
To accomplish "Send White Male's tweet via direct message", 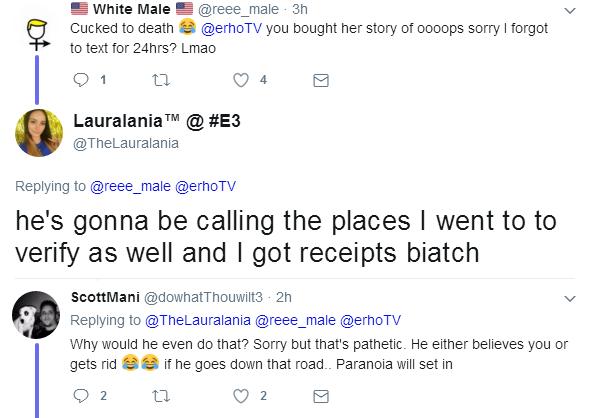I will pos(321,82).
